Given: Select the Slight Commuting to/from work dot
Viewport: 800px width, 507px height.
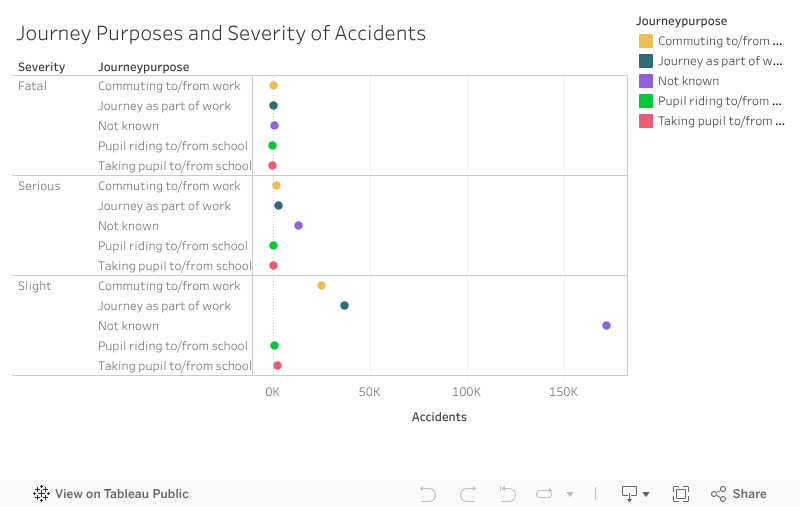Looking at the screenshot, I should (x=321, y=286).
